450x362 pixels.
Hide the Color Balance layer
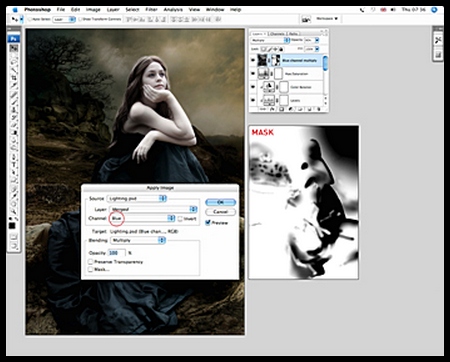coord(253,87)
